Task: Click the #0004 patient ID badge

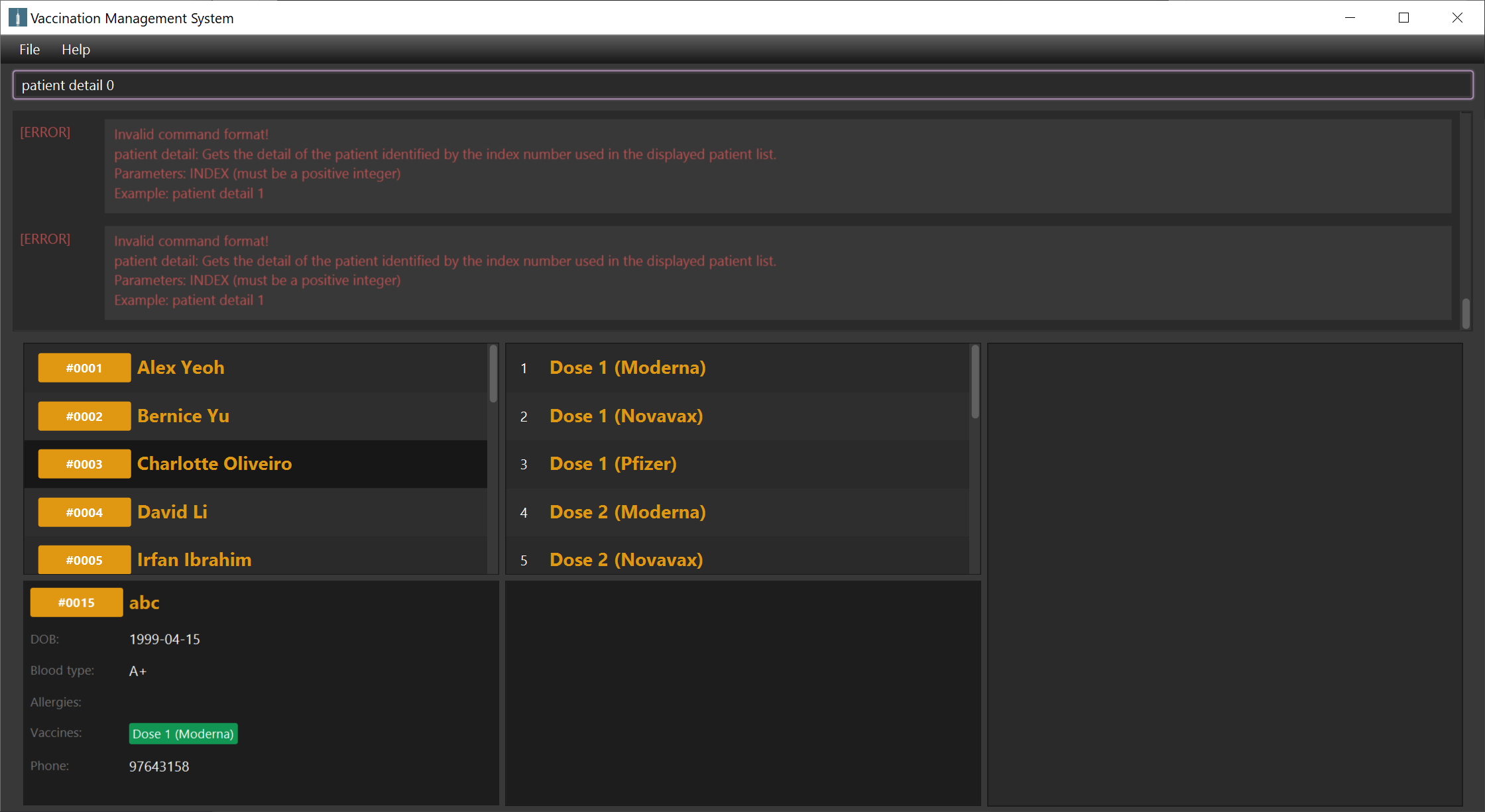Action: (x=84, y=512)
